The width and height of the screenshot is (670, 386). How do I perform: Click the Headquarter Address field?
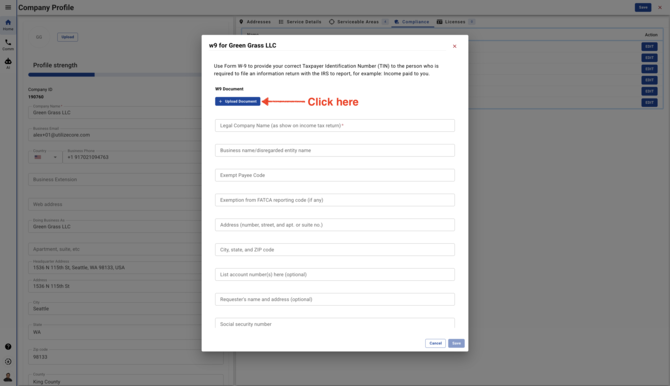(115, 267)
